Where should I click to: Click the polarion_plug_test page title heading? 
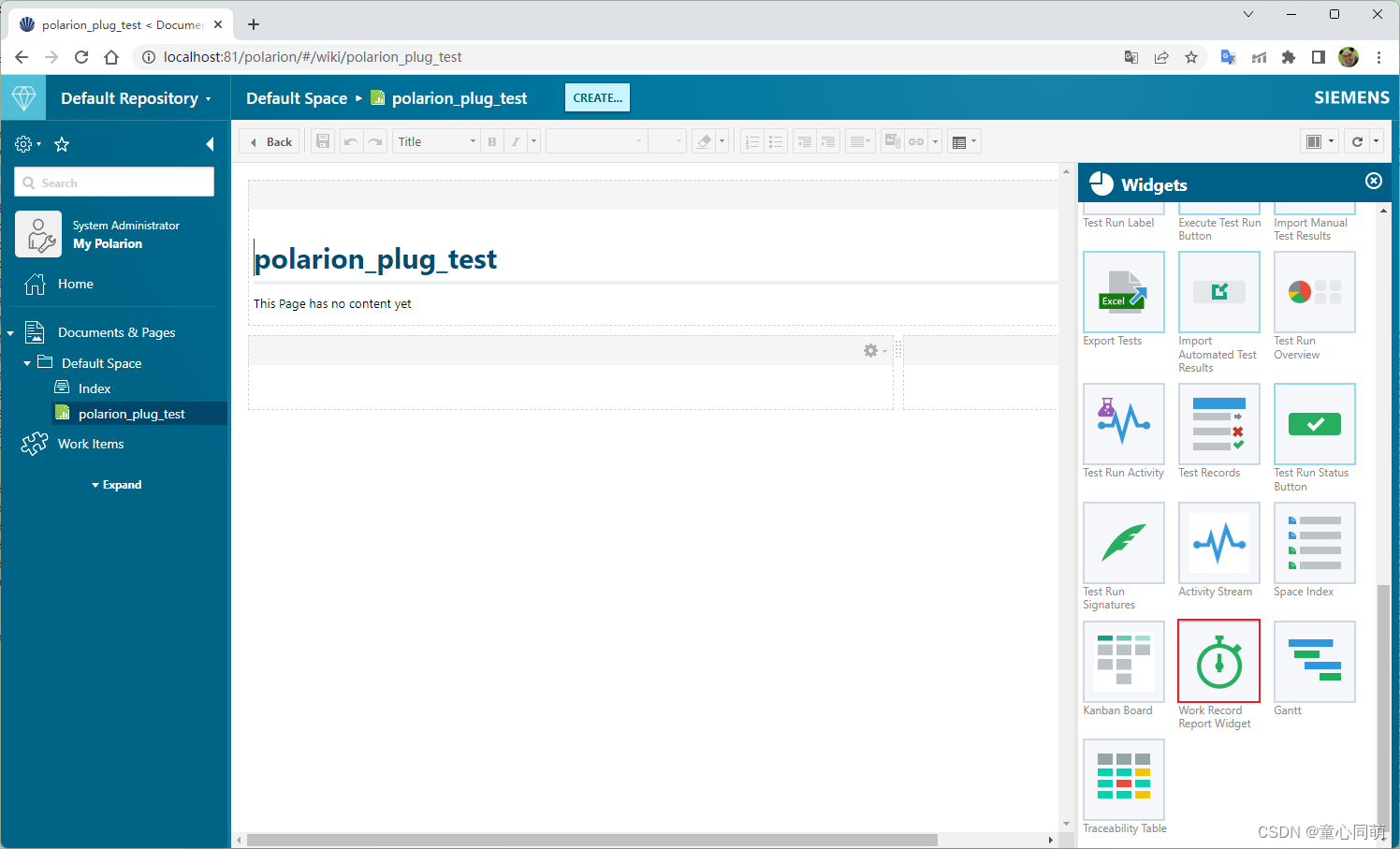pyautogui.click(x=375, y=259)
